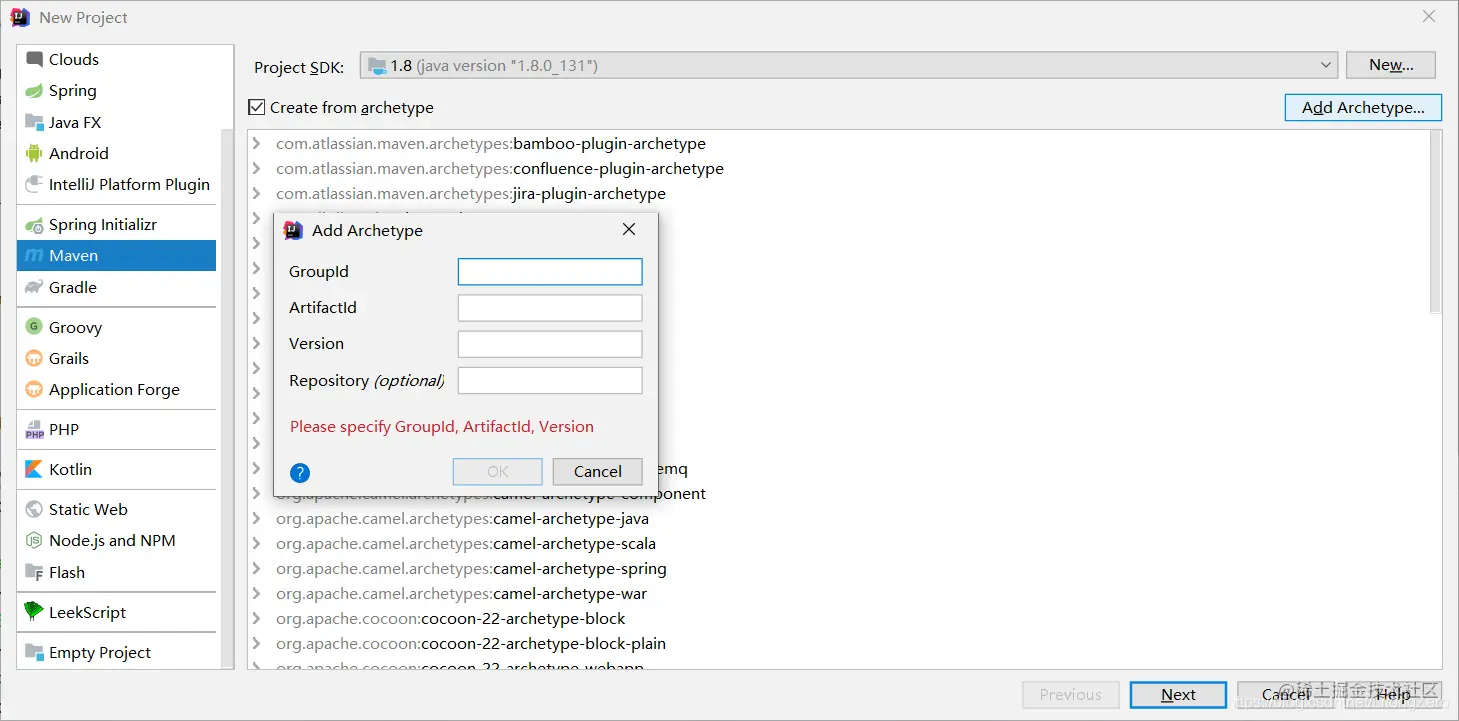
Task: Select Empty Project type
Action: click(x=116, y=652)
